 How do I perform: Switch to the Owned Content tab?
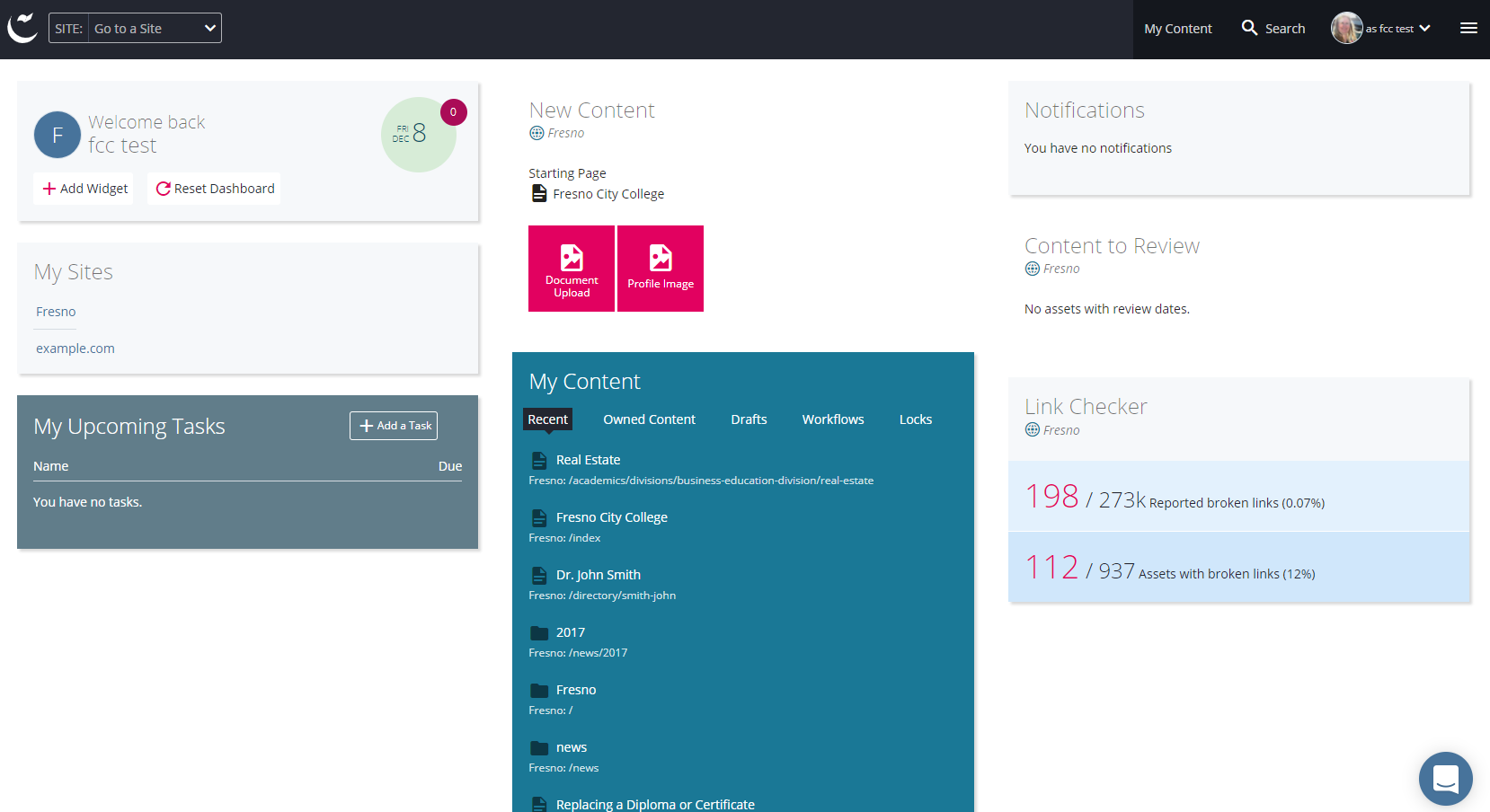pos(649,419)
